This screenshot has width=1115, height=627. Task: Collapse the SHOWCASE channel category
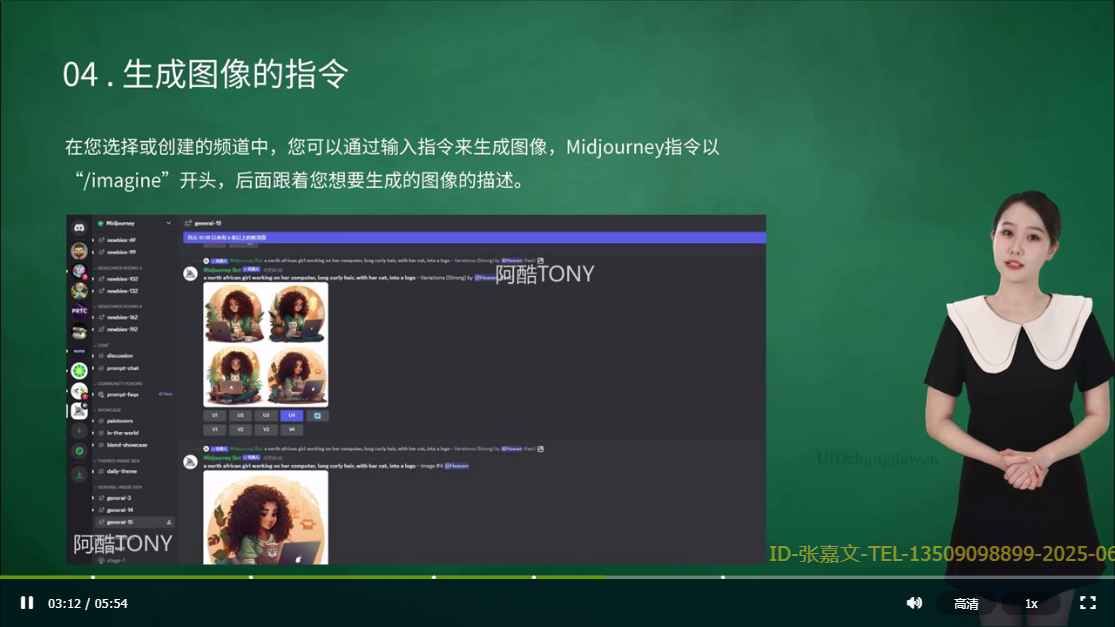pos(108,409)
